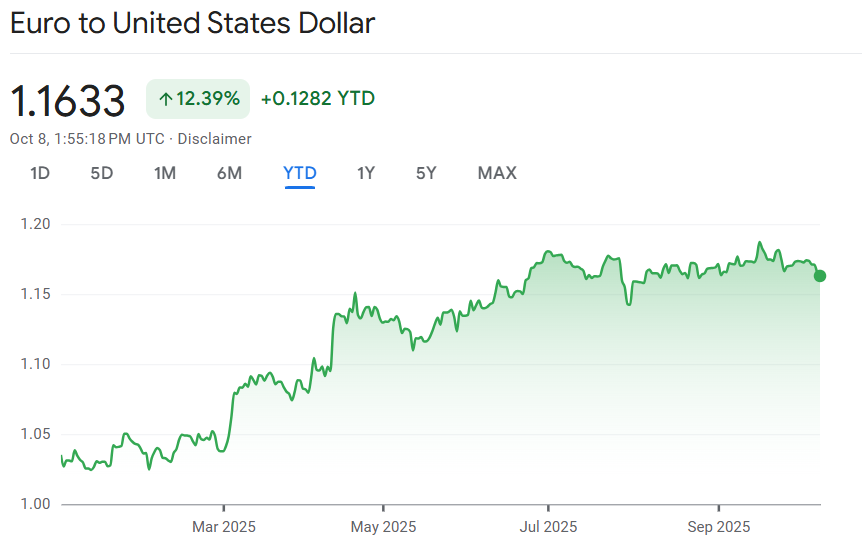The height and width of the screenshot is (548, 862).
Task: Open the 6M time range
Action: (229, 173)
